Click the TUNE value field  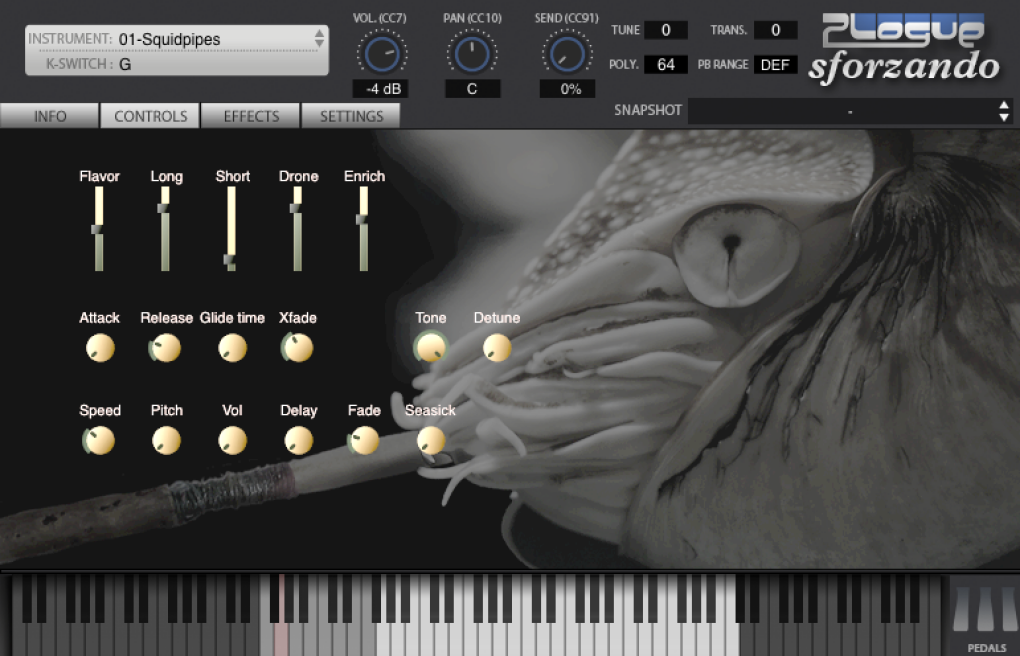point(665,30)
